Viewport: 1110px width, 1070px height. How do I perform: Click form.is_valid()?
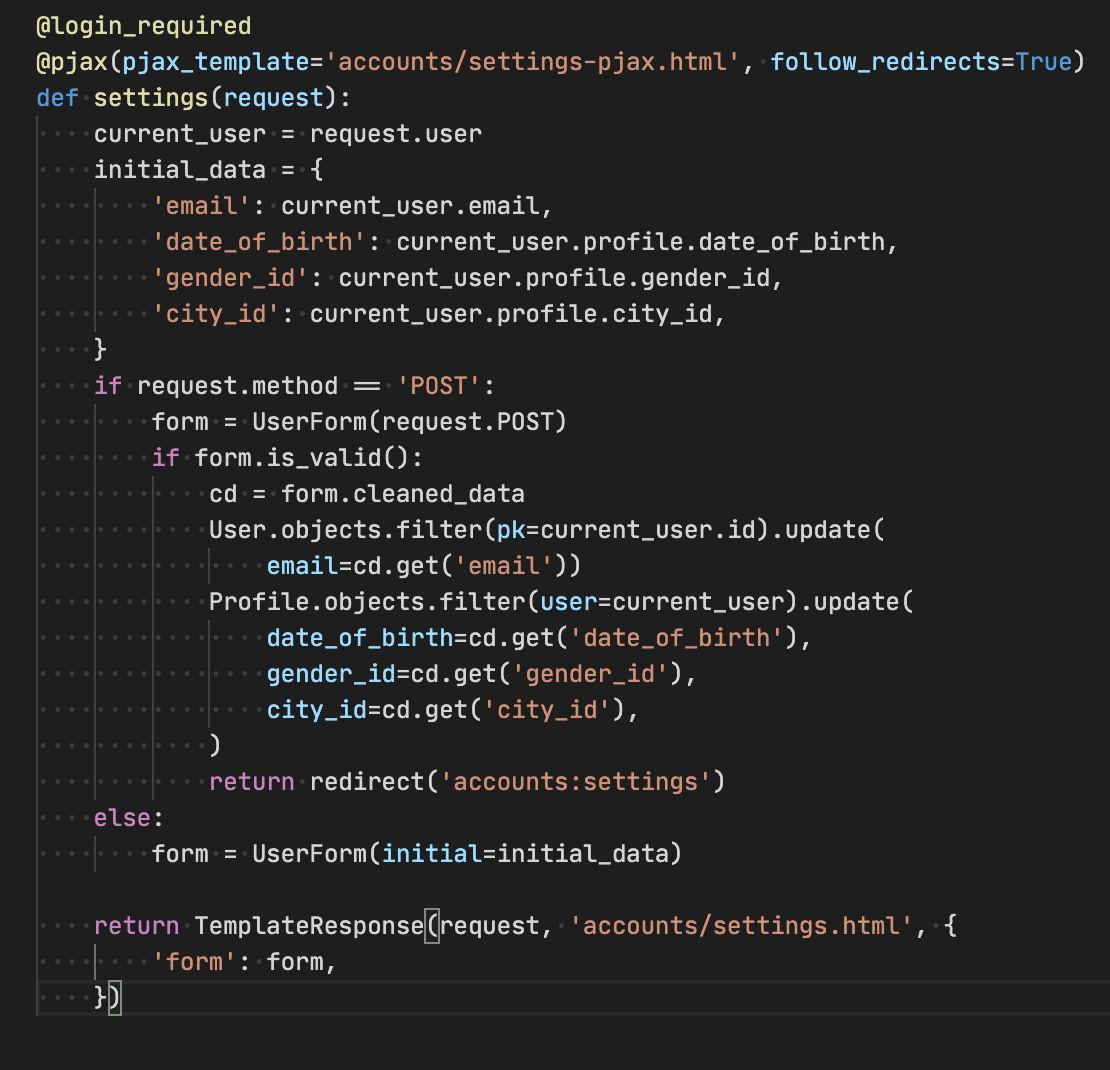[x=302, y=458]
